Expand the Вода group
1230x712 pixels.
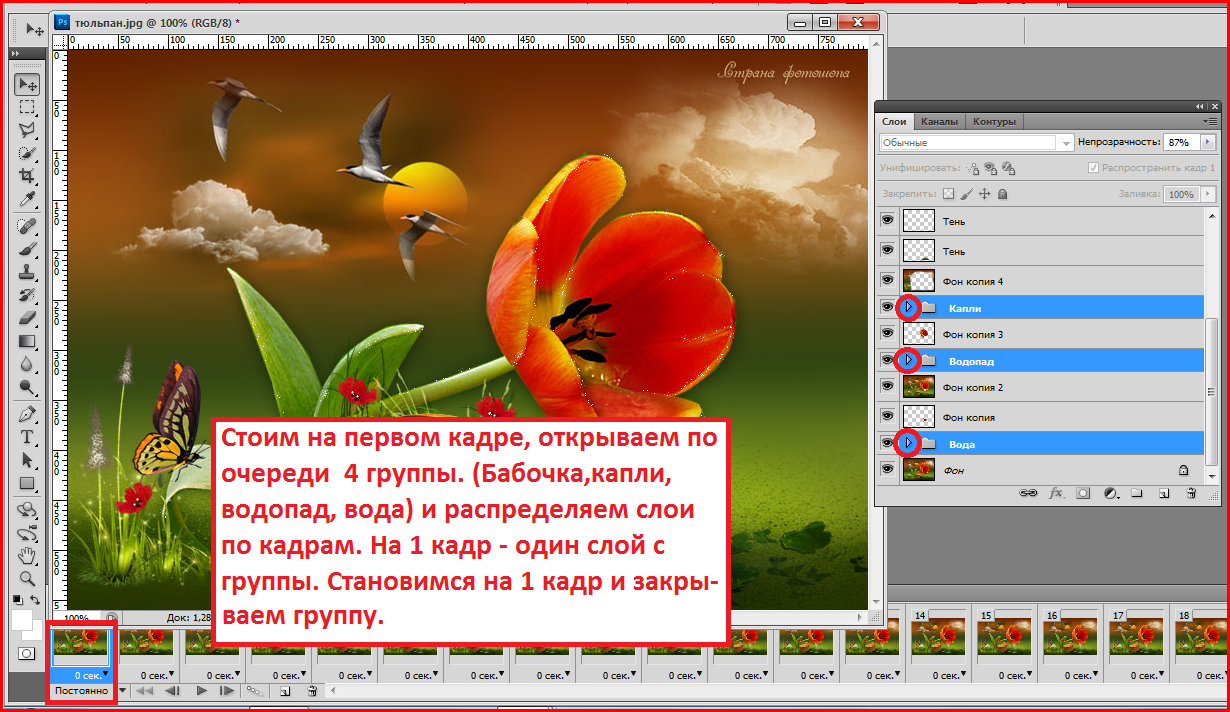(x=908, y=442)
